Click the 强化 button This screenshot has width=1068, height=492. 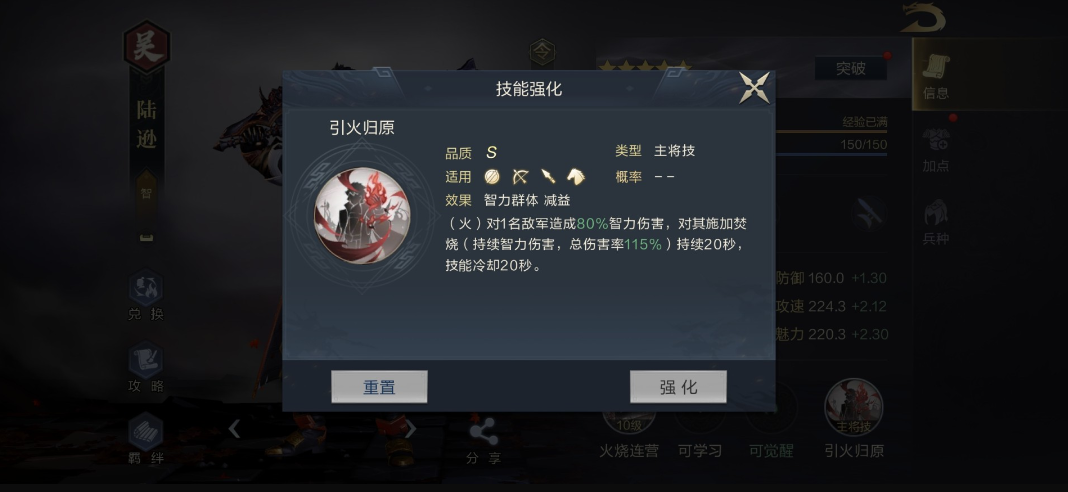pyautogui.click(x=678, y=387)
